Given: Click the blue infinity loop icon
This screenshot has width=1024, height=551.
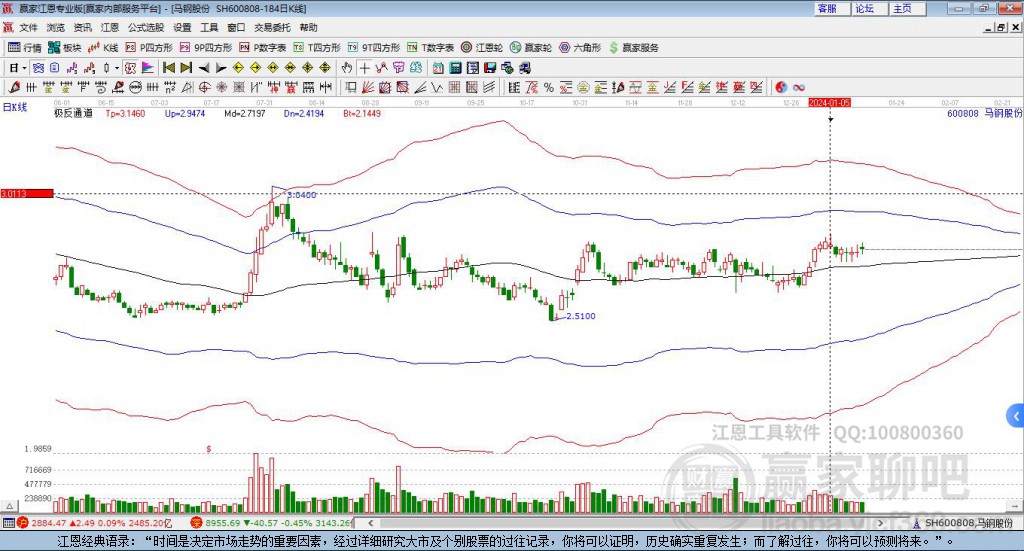Looking at the screenshot, I should click(799, 87).
